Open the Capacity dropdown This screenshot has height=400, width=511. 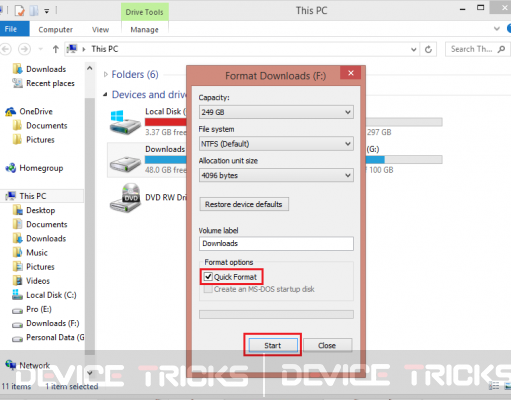[x=276, y=112]
